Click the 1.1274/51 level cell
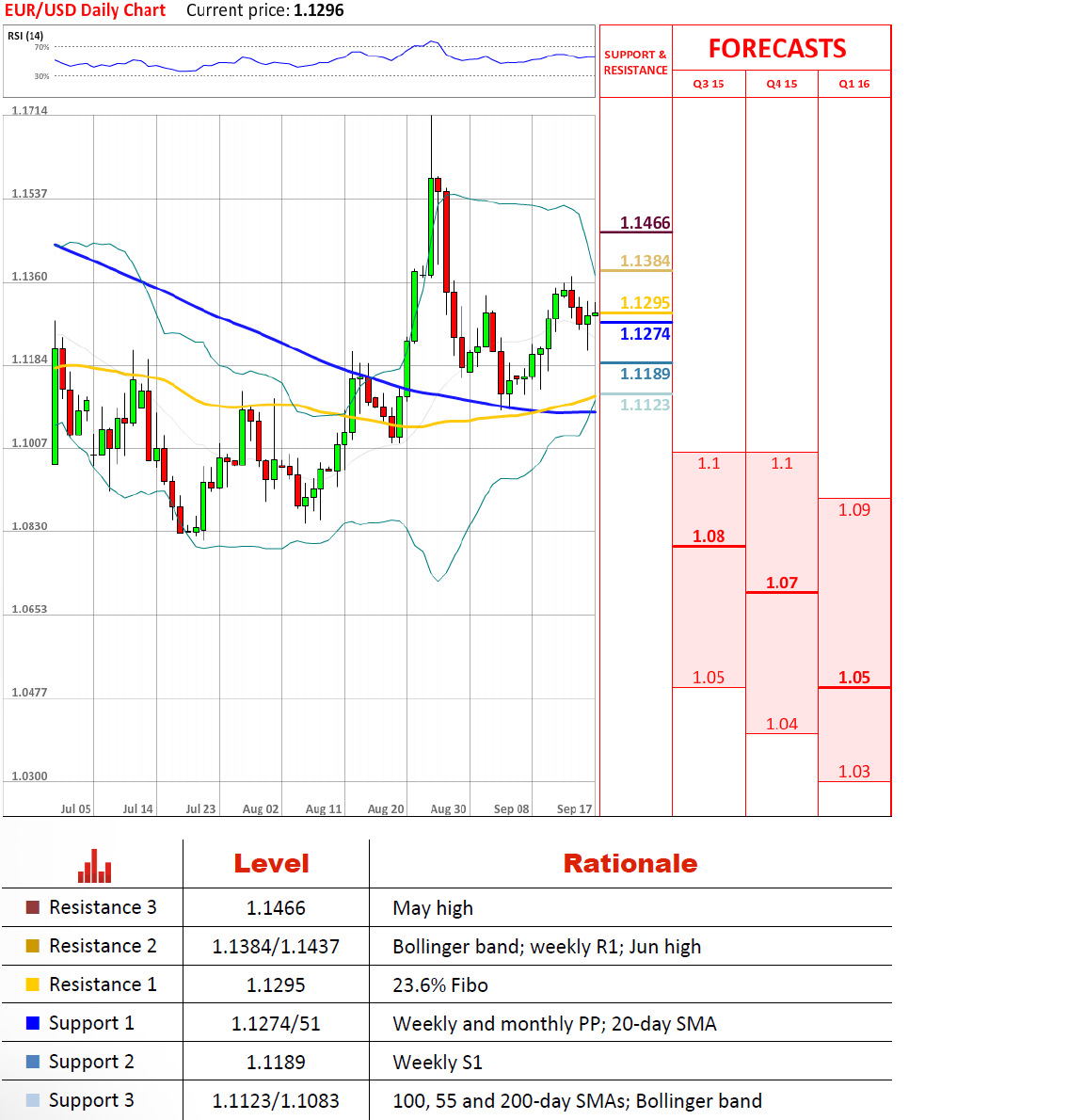 click(276, 1024)
